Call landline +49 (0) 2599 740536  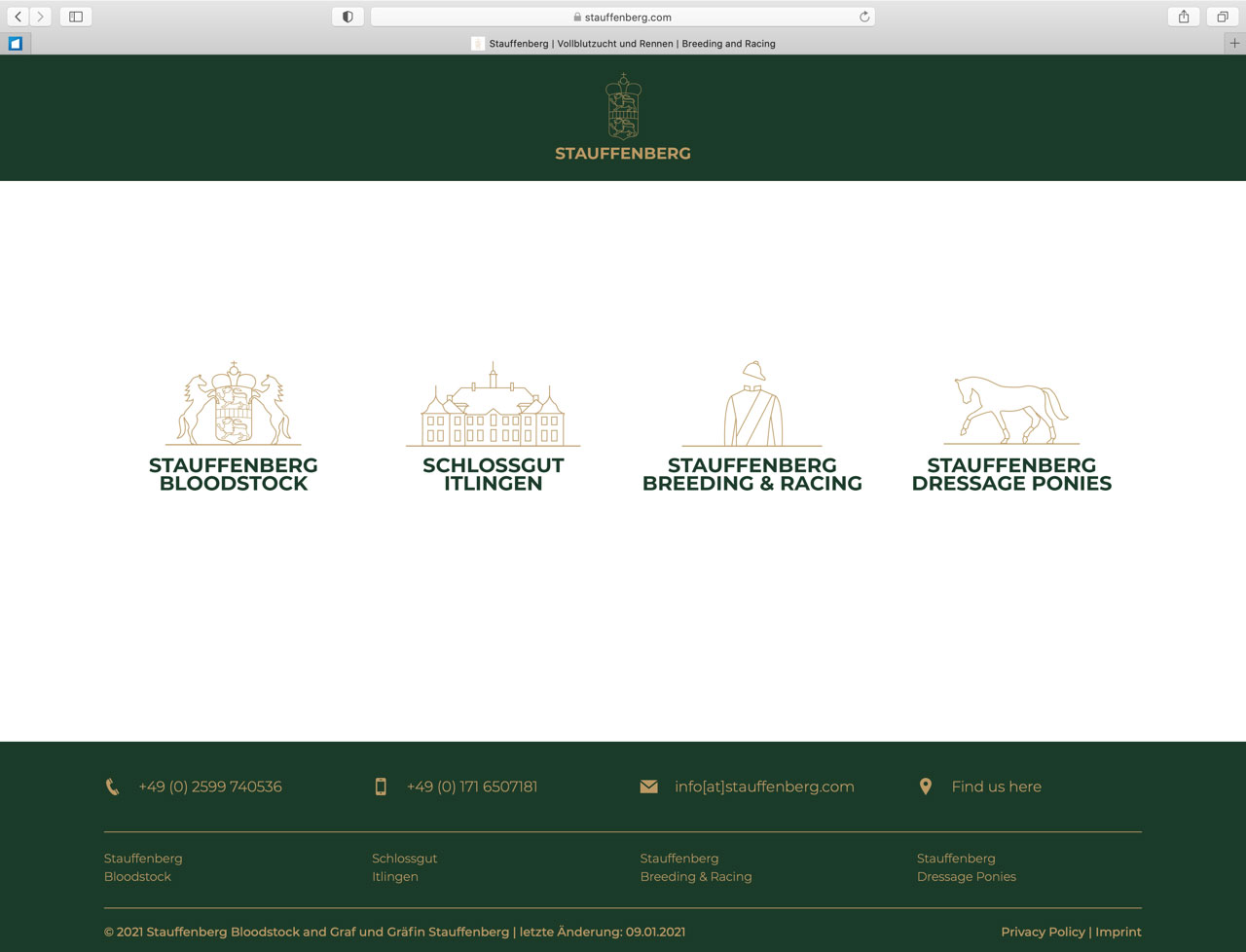click(x=210, y=787)
